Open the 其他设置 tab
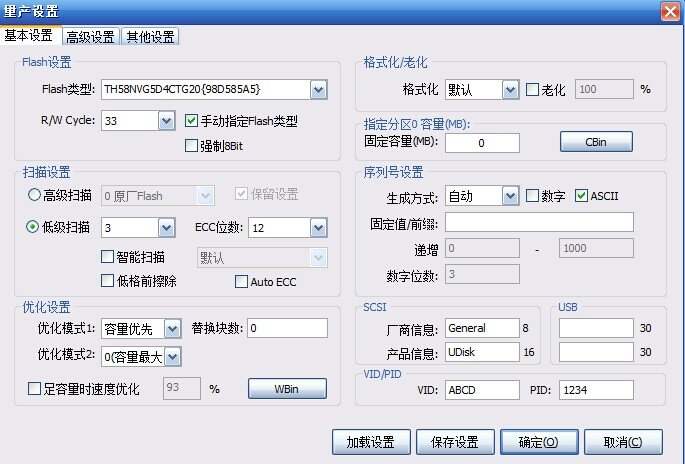 (149, 37)
